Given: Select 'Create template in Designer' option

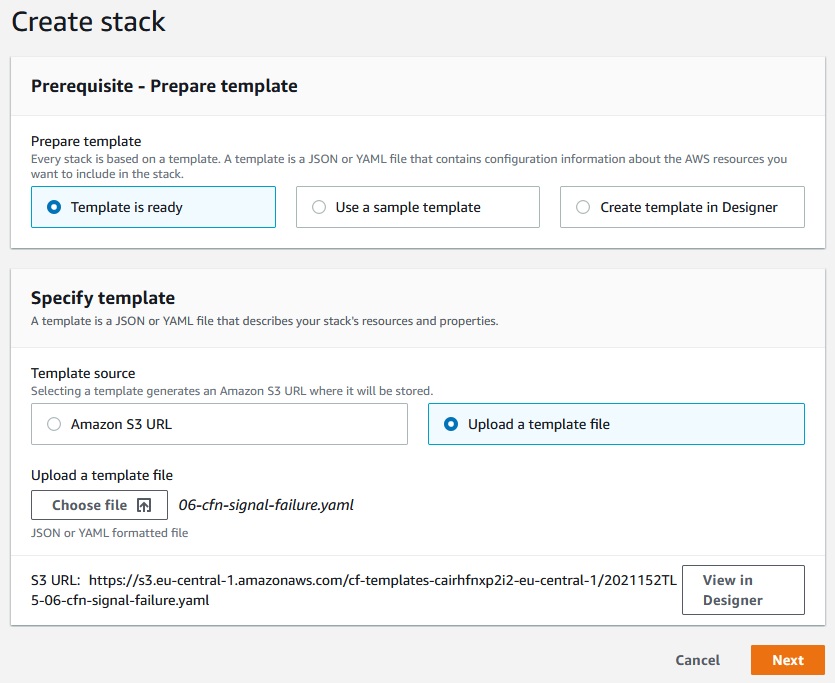Looking at the screenshot, I should [682, 207].
